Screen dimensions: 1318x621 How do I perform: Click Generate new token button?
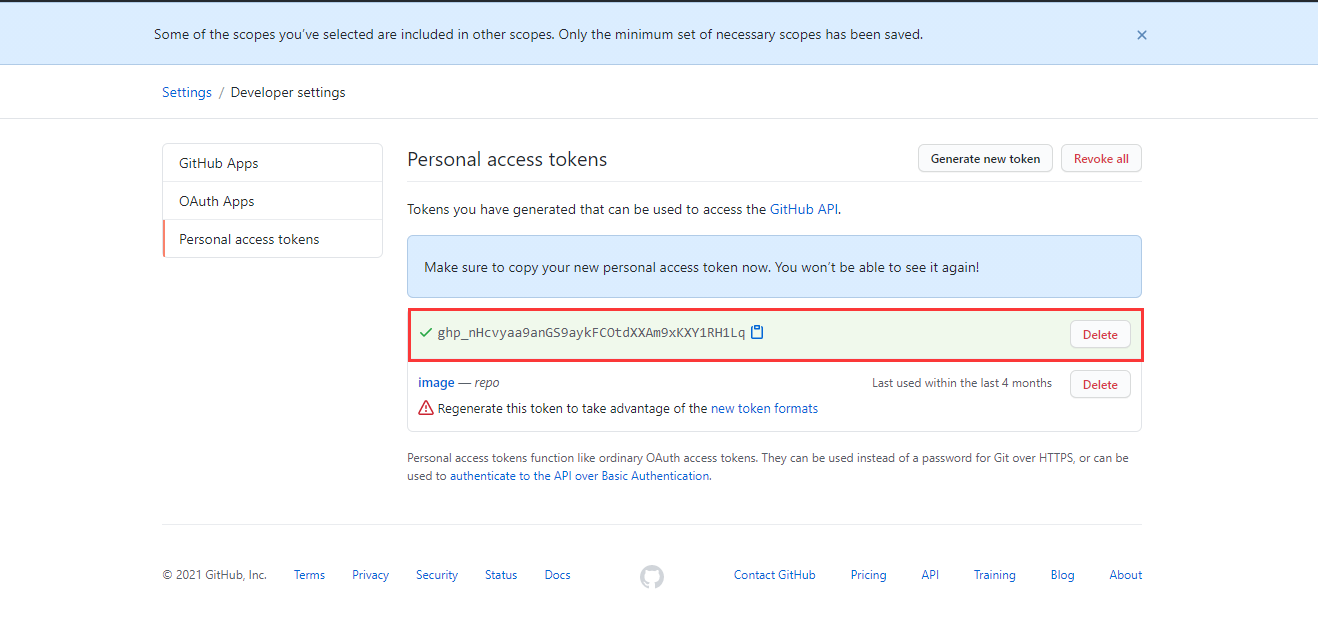(985, 158)
